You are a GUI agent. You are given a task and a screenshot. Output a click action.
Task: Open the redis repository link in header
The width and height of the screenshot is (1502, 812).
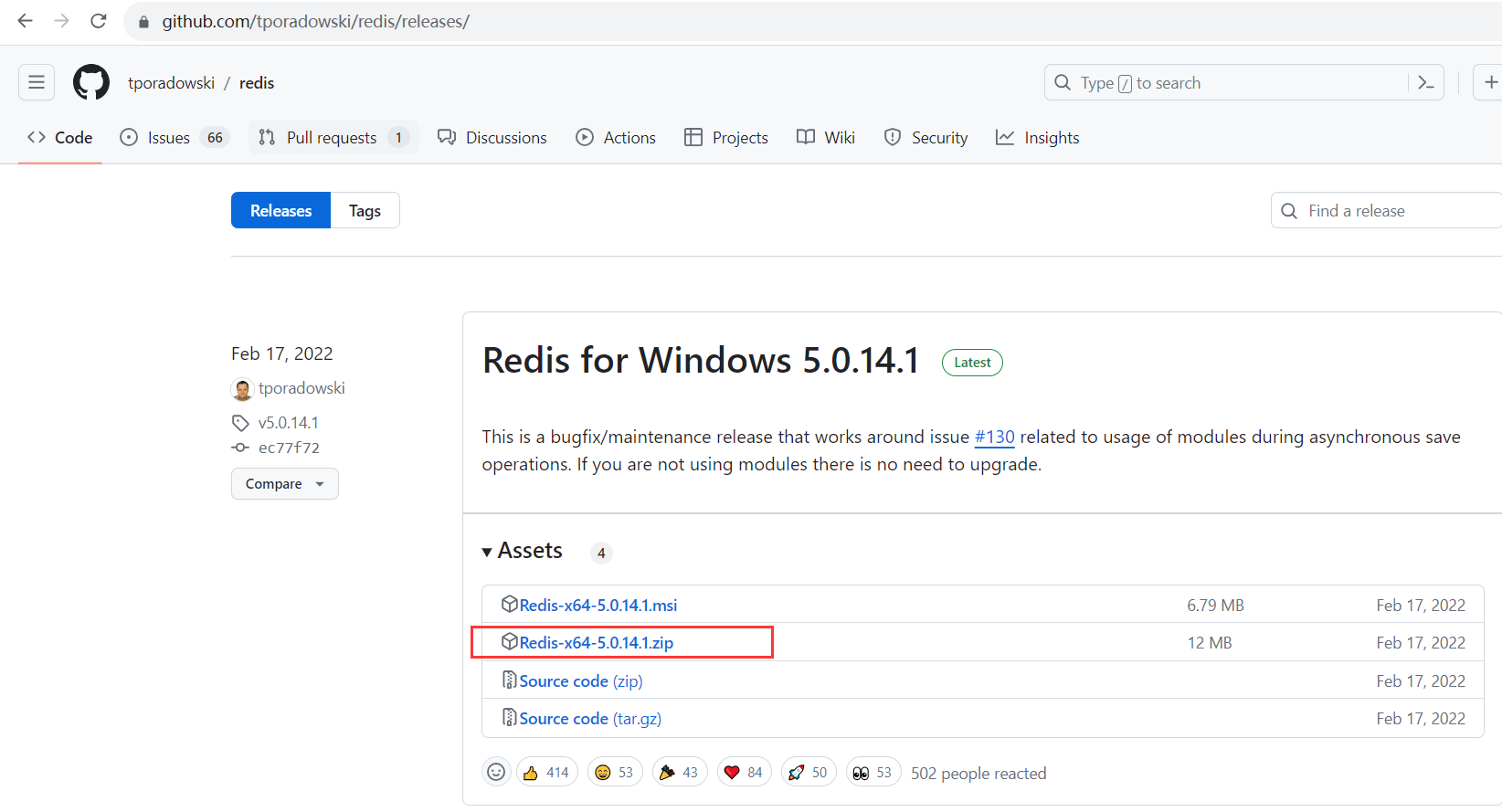tap(257, 83)
